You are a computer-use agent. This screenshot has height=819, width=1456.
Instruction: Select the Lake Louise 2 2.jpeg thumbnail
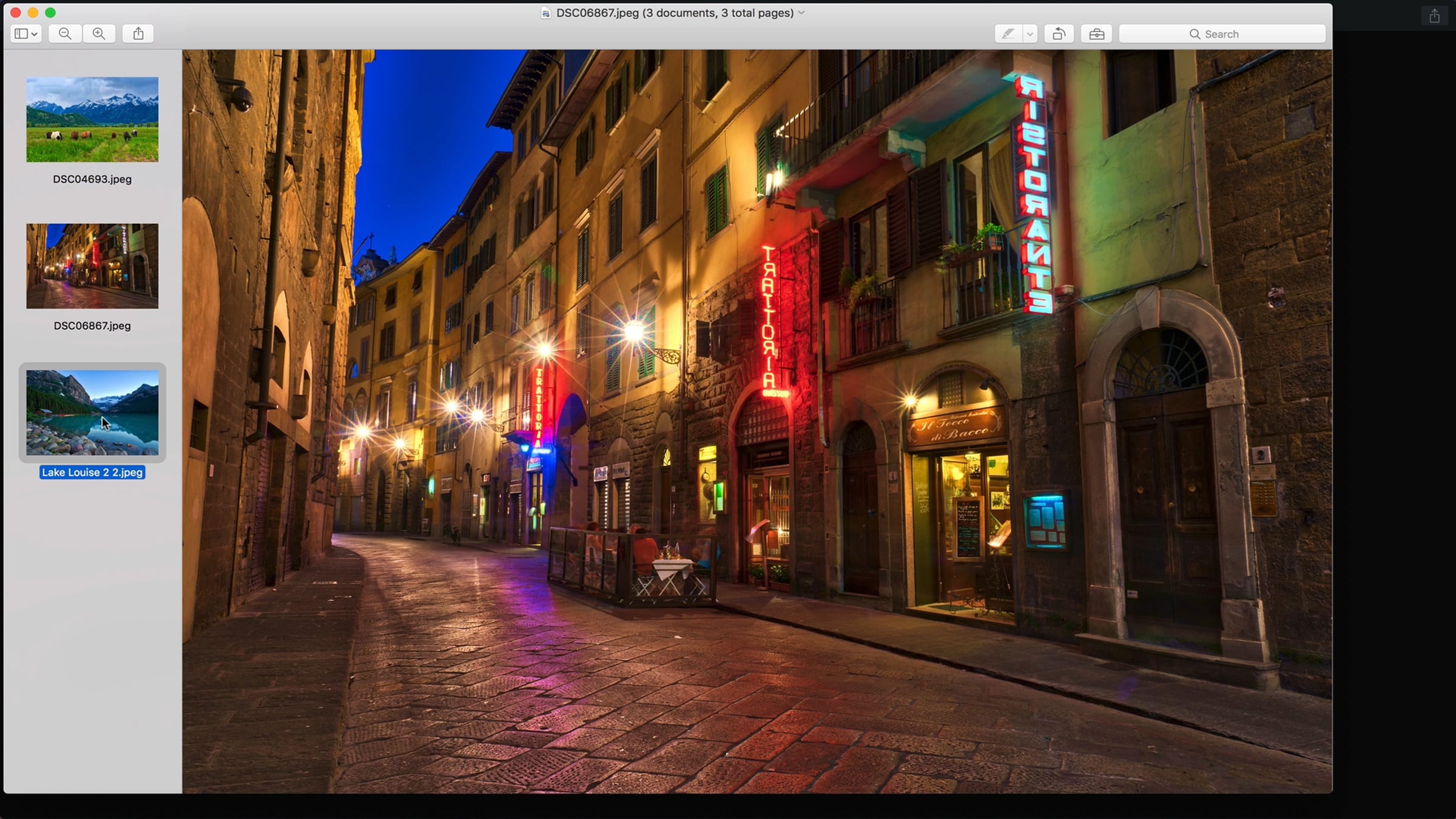92,413
